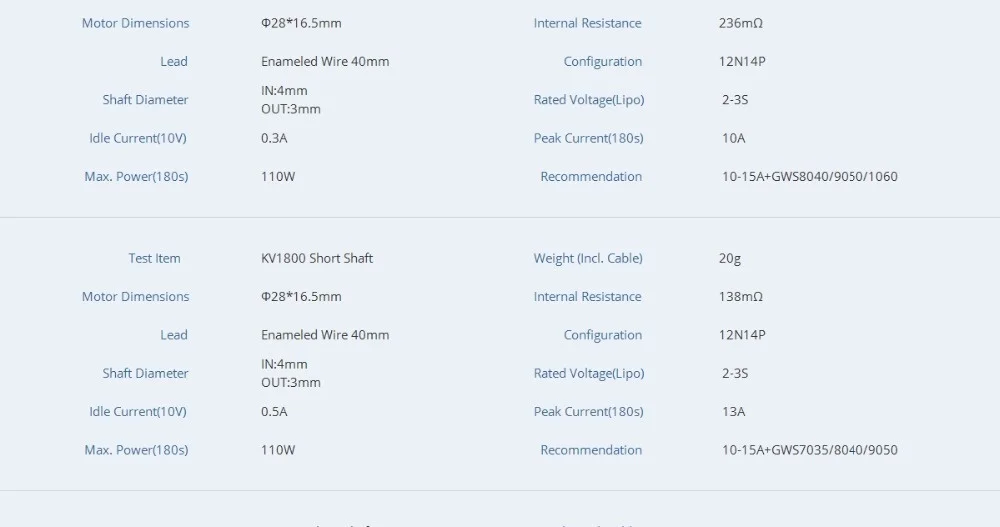The image size is (1000, 527).
Task: Click the Recommendation label beside GWS7035 text
Action: [x=591, y=450]
